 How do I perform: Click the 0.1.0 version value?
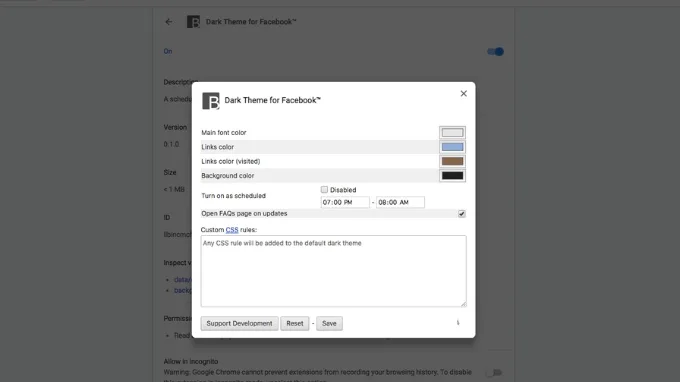click(x=171, y=144)
